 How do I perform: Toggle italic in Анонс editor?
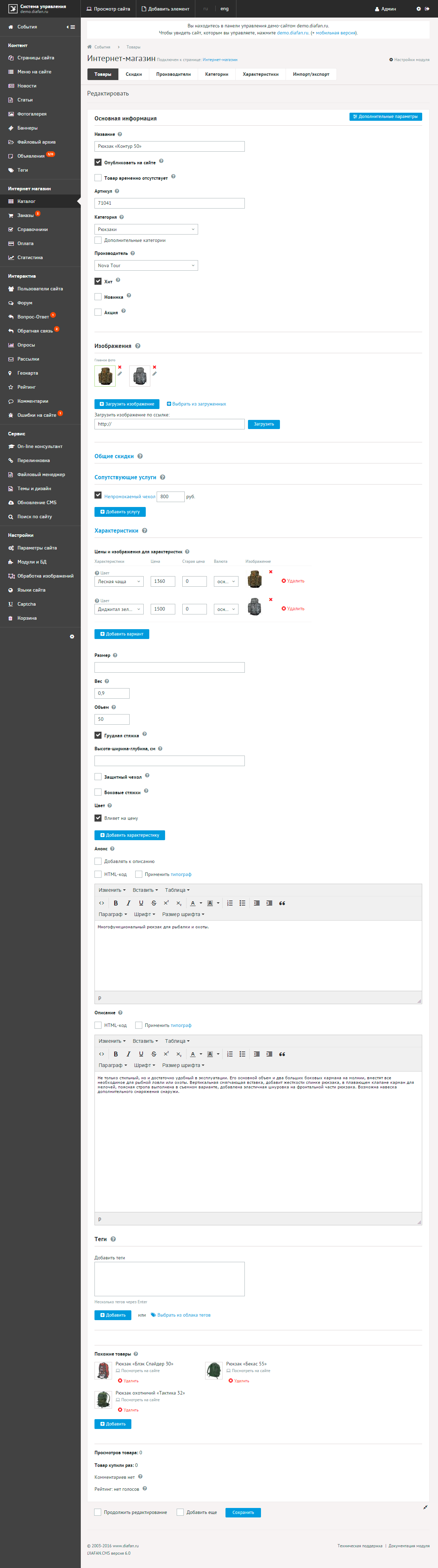coord(128,903)
